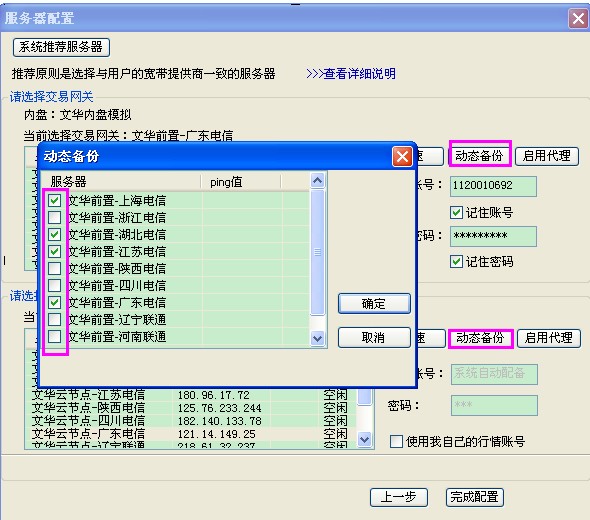Click 完成配置 button
Viewport: 590px width, 520px height.
point(474,497)
